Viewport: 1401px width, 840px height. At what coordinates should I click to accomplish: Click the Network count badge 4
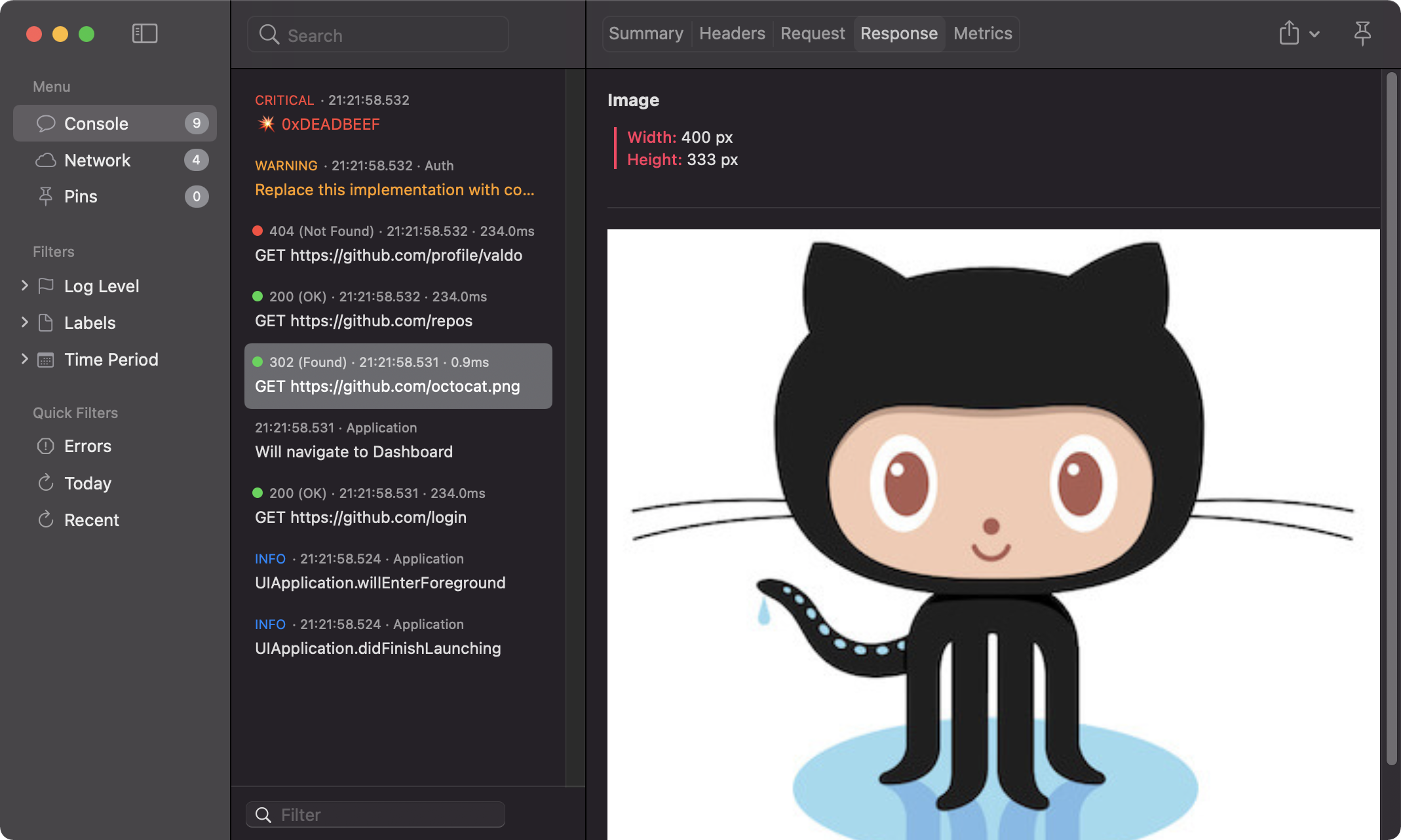tap(197, 160)
